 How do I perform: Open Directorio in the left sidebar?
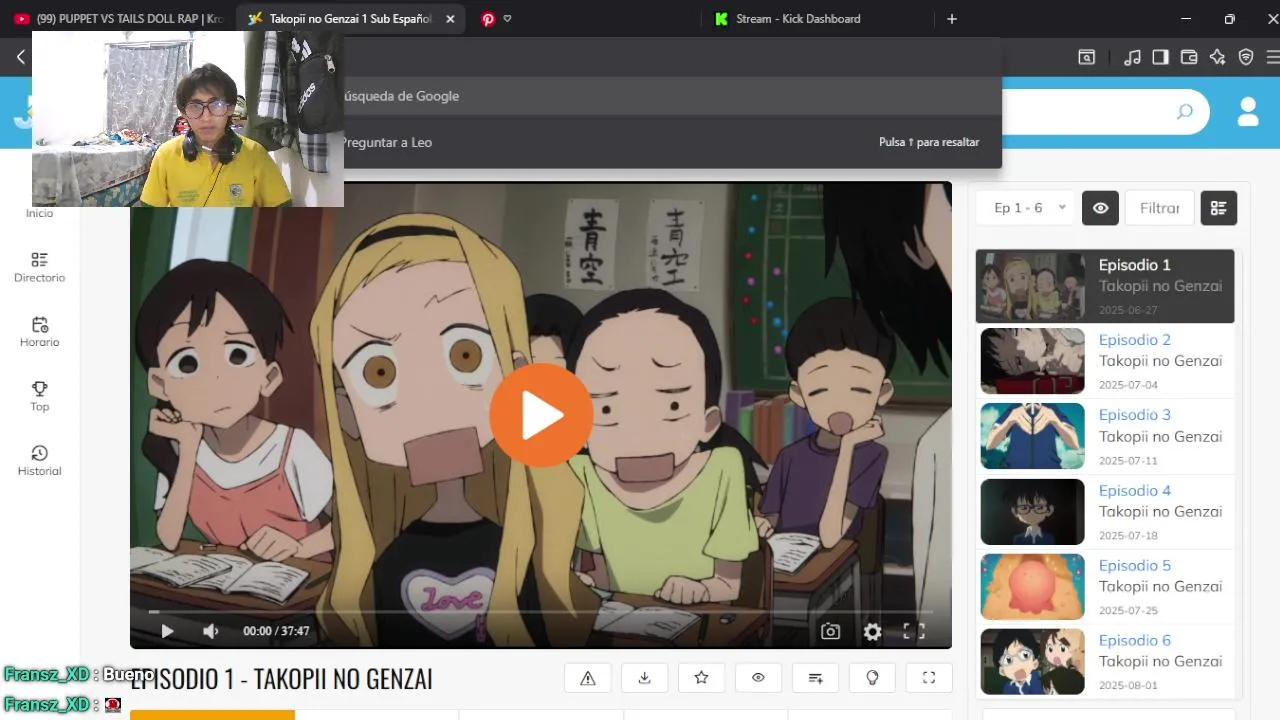coord(39,267)
